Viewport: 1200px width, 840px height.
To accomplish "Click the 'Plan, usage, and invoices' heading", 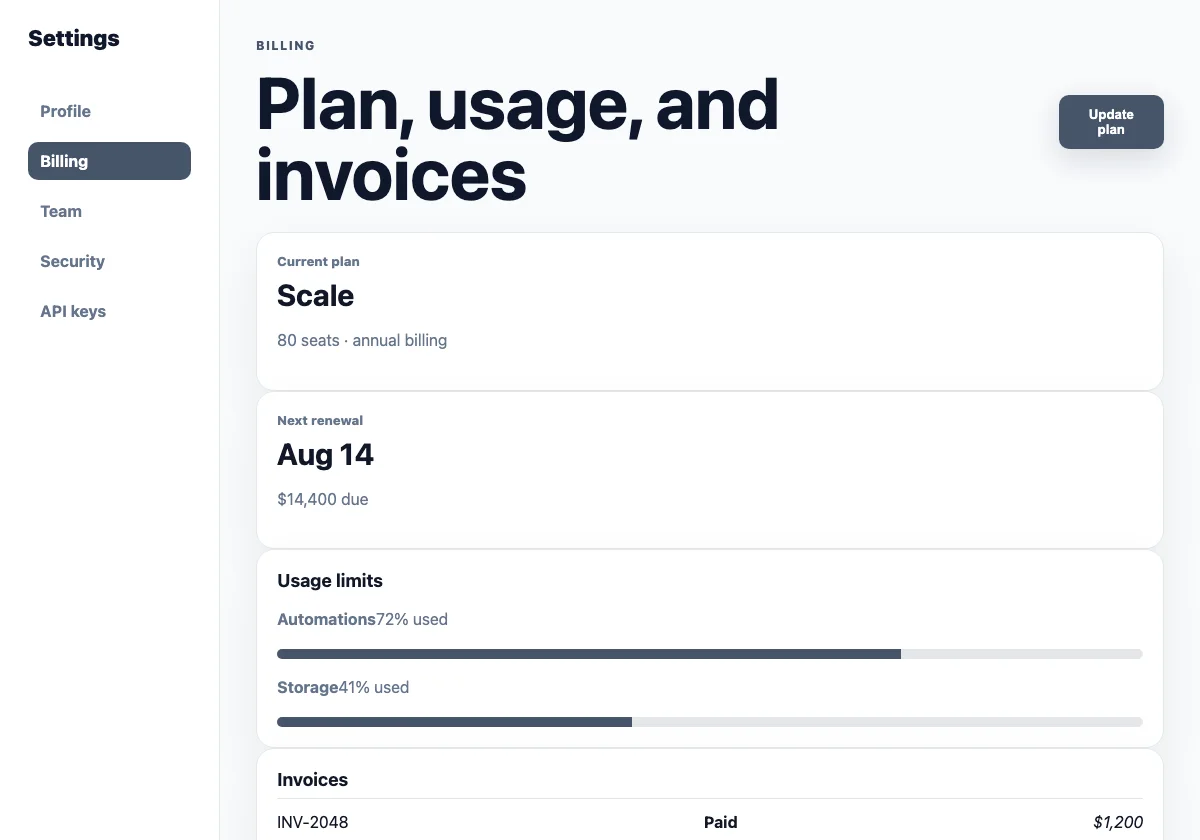I will click(518, 139).
